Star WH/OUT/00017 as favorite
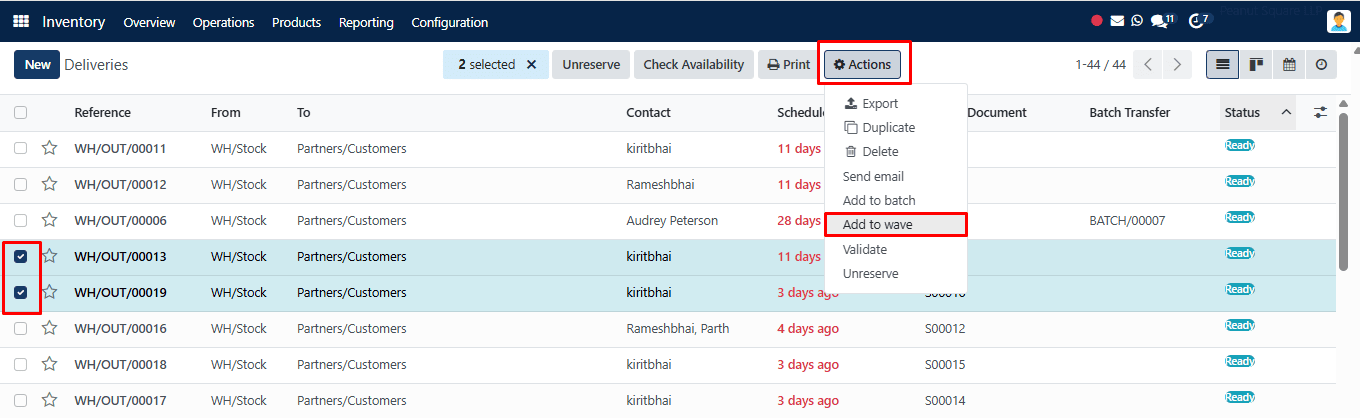This screenshot has width=1360, height=418. 49,401
